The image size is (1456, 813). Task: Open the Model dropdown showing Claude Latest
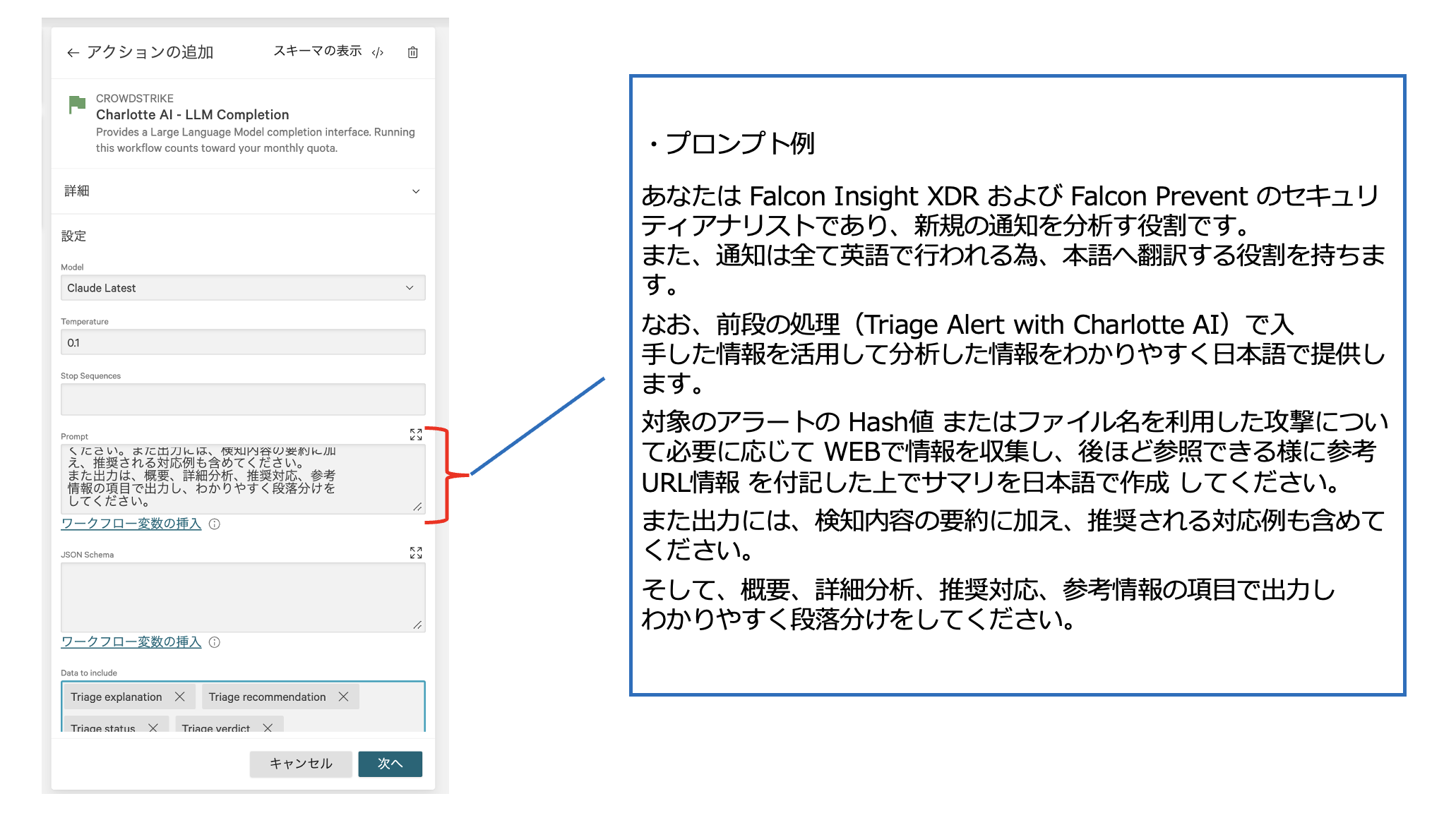pyautogui.click(x=243, y=288)
